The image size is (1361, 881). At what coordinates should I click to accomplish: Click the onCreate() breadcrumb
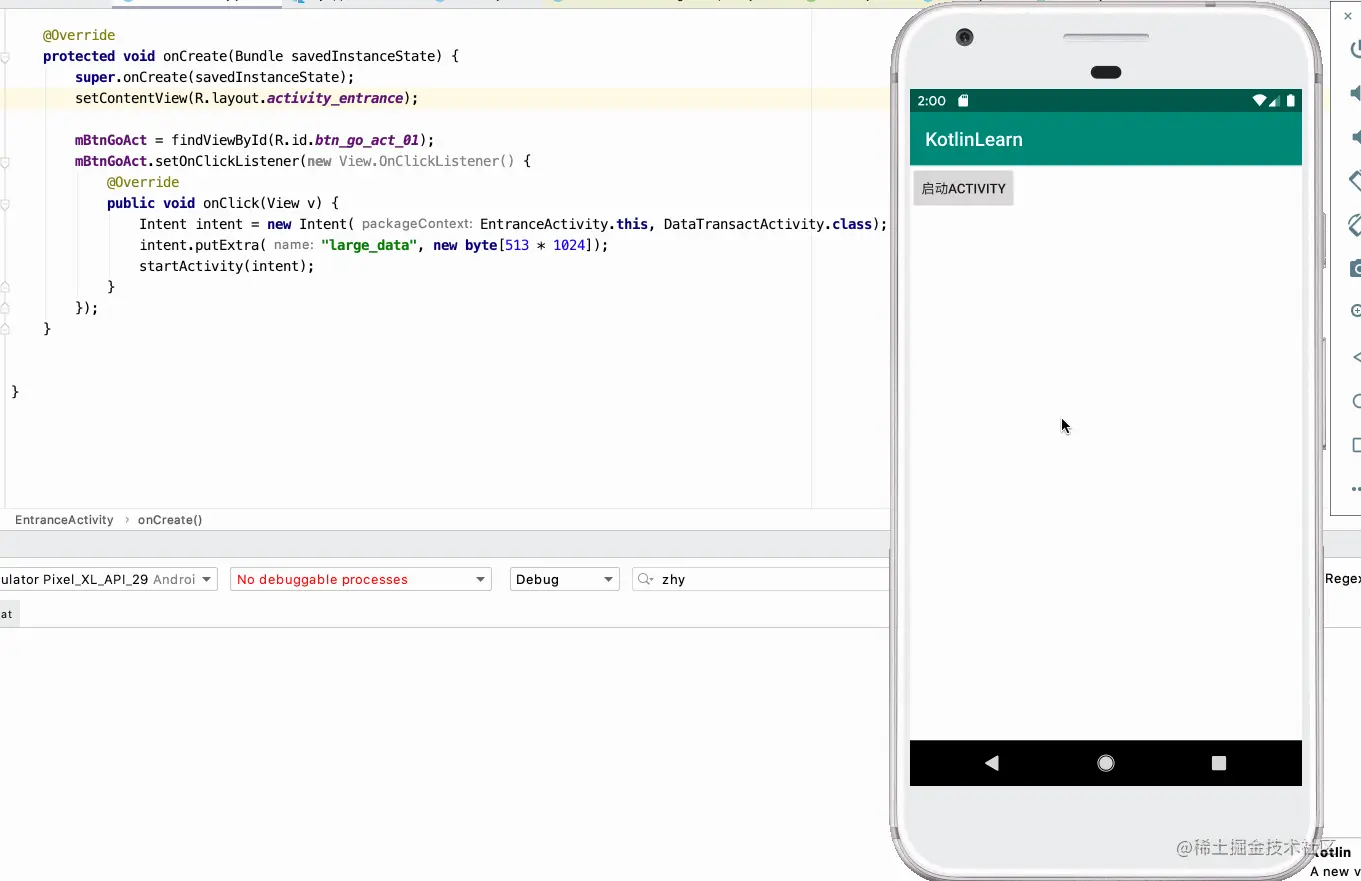point(170,520)
